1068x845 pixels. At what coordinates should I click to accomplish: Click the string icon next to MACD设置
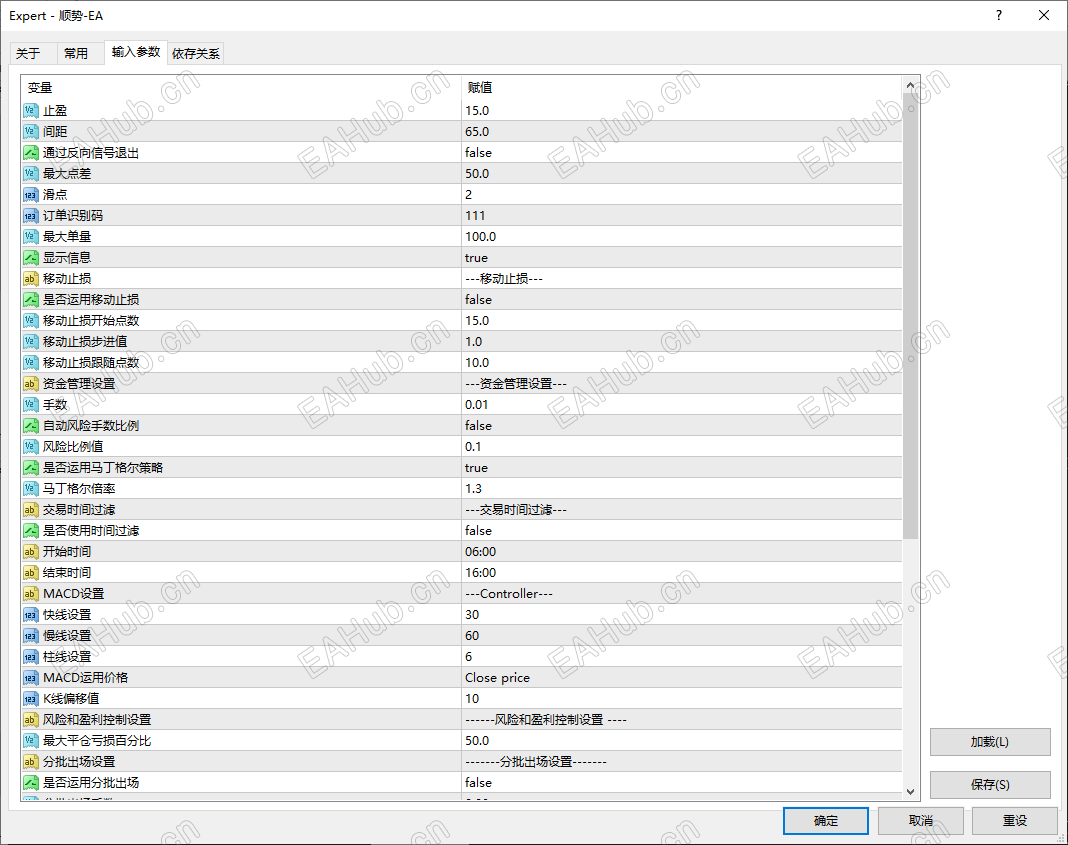pyautogui.click(x=30, y=593)
